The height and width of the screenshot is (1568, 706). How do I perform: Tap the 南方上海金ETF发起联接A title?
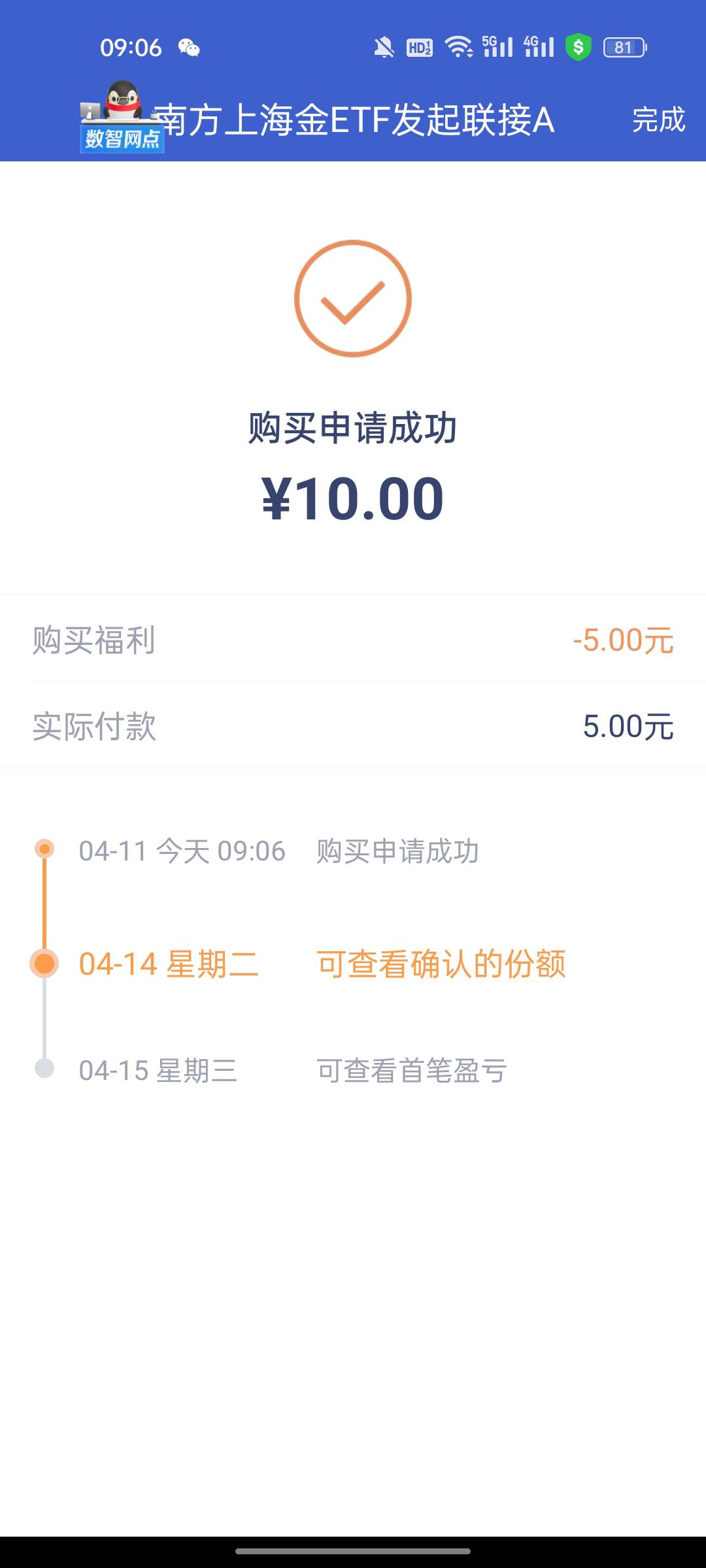354,120
